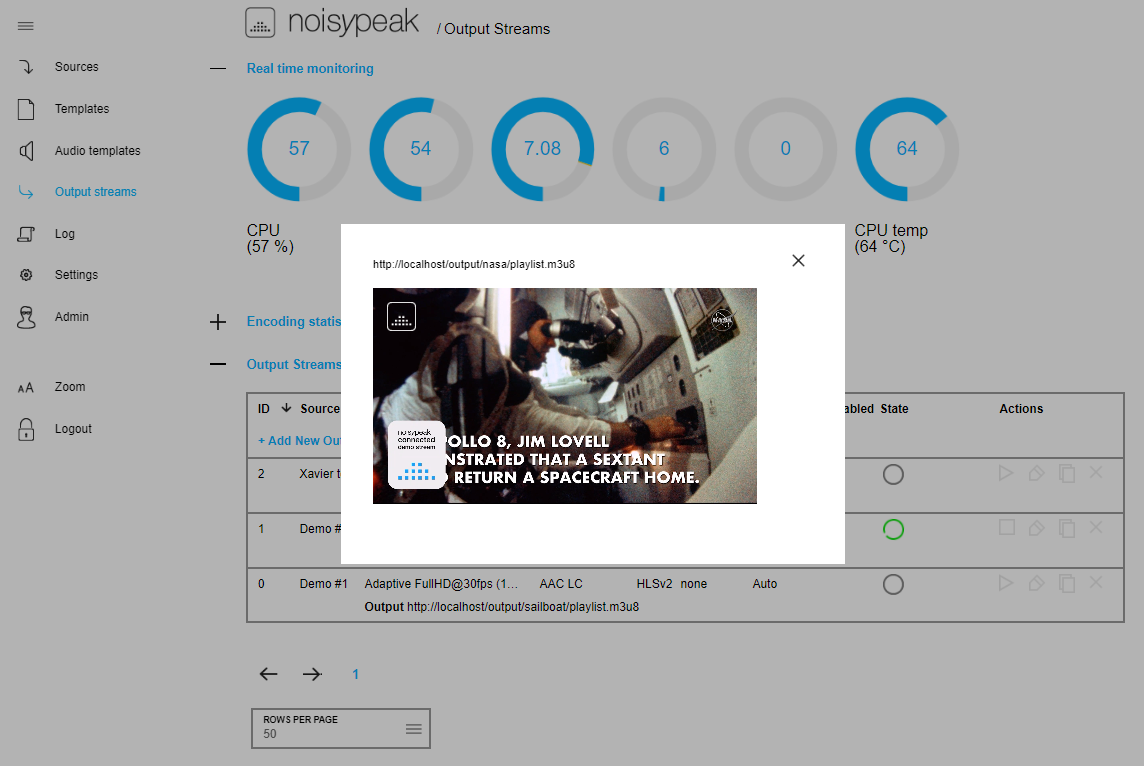
Task: Click the Admin user icon
Action: click(x=26, y=317)
